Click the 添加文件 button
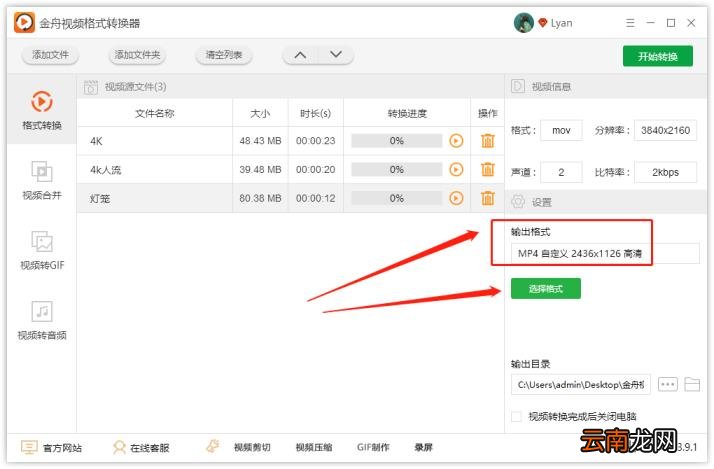714x469 pixels. pos(50,55)
